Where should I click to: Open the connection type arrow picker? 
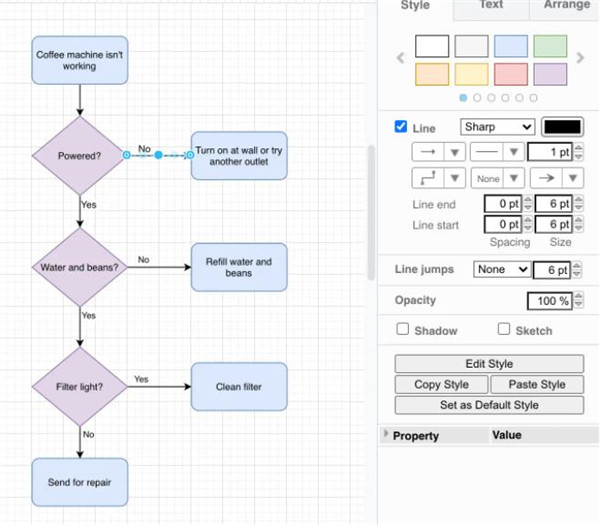point(439,152)
